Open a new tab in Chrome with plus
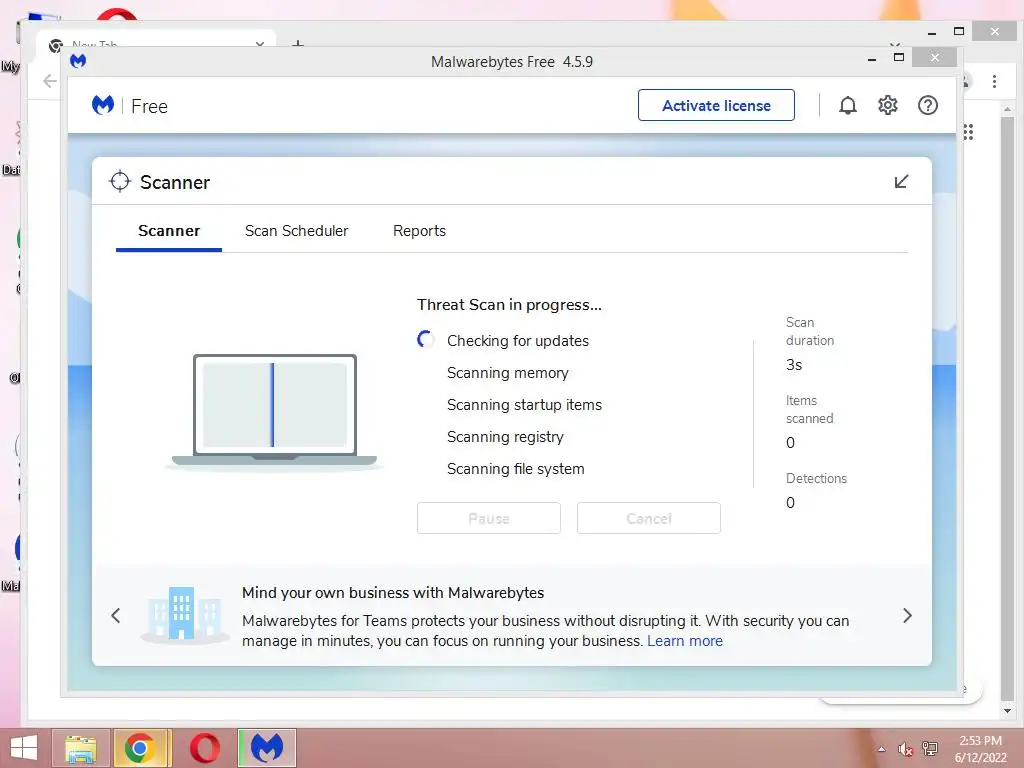1024x768 pixels. point(298,44)
